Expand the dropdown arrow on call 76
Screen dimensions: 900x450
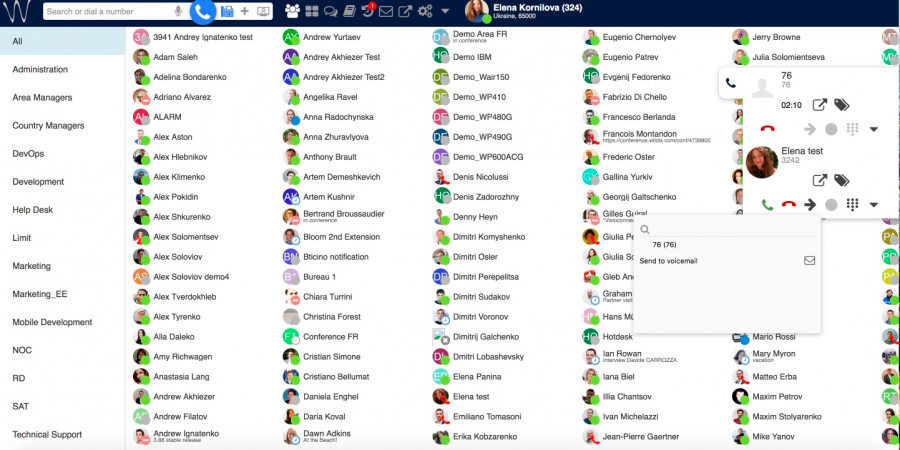873,129
